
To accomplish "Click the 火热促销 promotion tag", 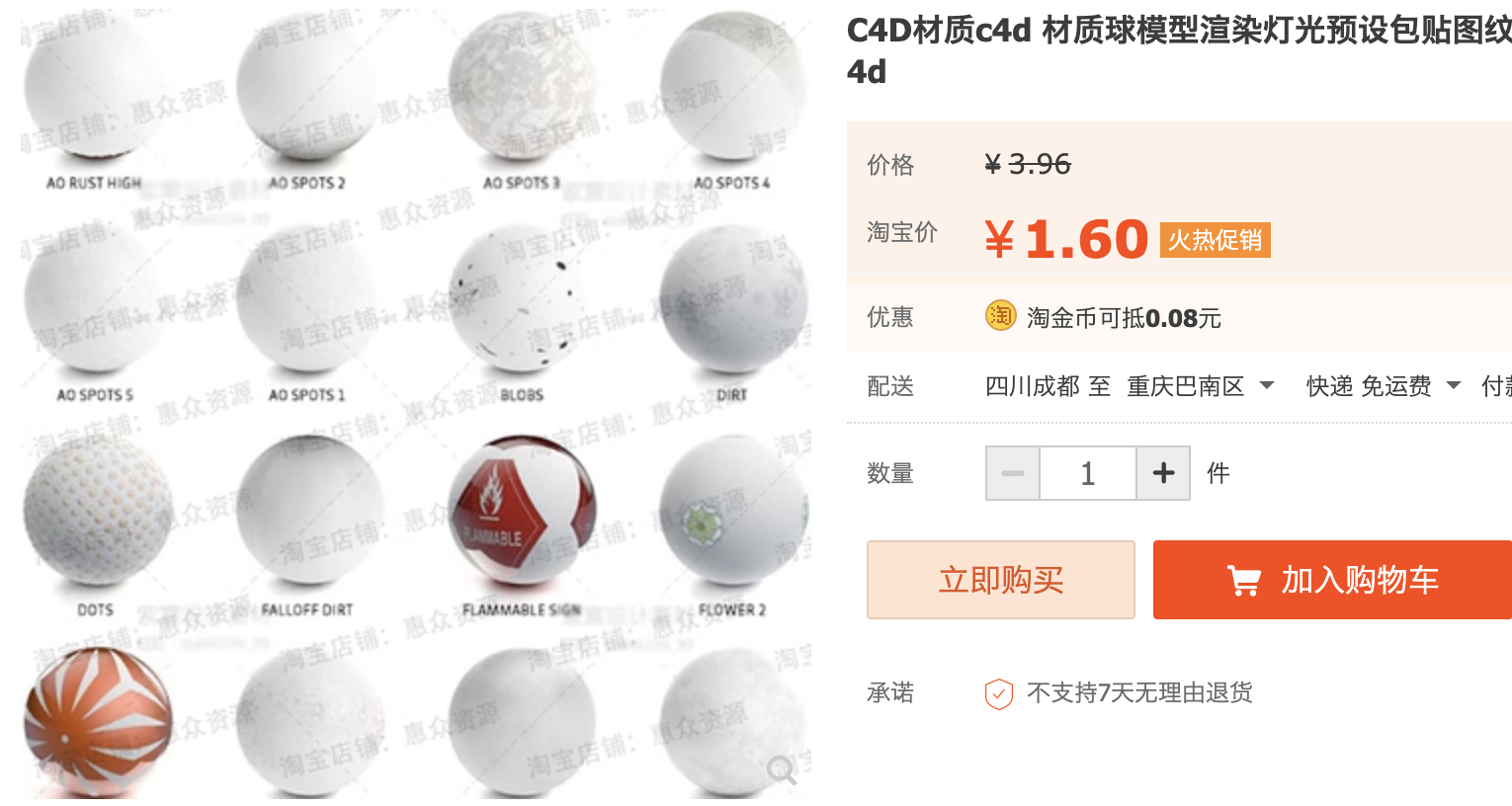I will [1215, 240].
